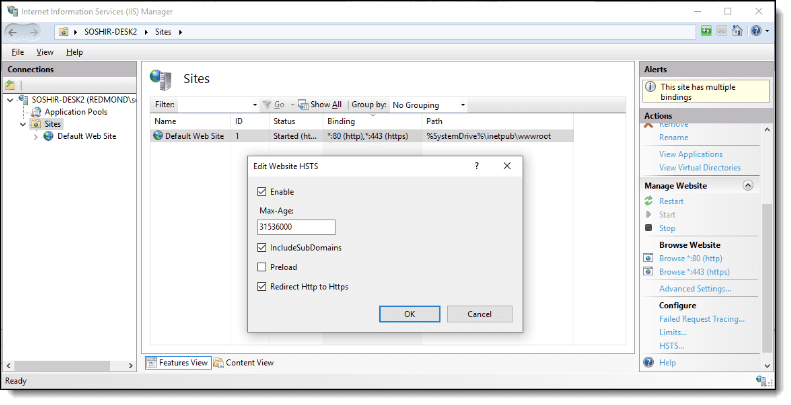Image resolution: width=791 pixels, height=405 pixels.
Task: Click the Stop website black square icon
Action: (649, 228)
